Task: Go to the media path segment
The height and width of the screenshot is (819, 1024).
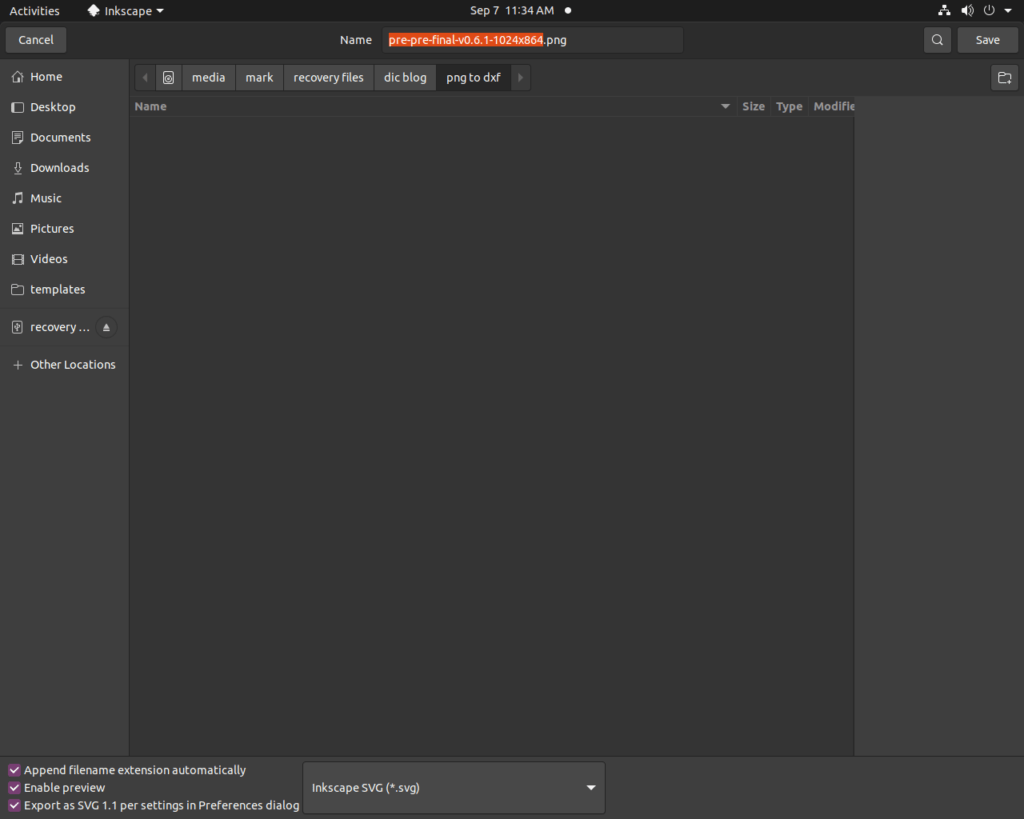Action: coord(208,78)
